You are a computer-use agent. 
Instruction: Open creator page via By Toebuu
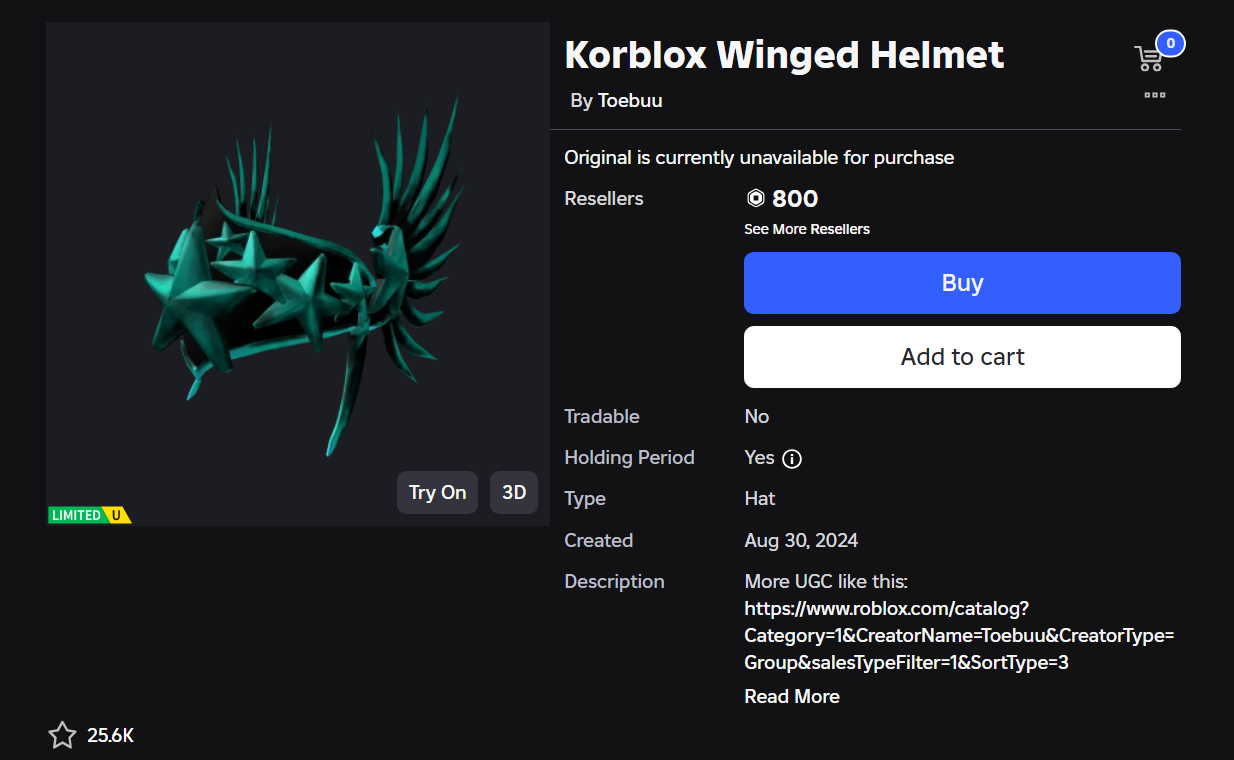[x=618, y=100]
